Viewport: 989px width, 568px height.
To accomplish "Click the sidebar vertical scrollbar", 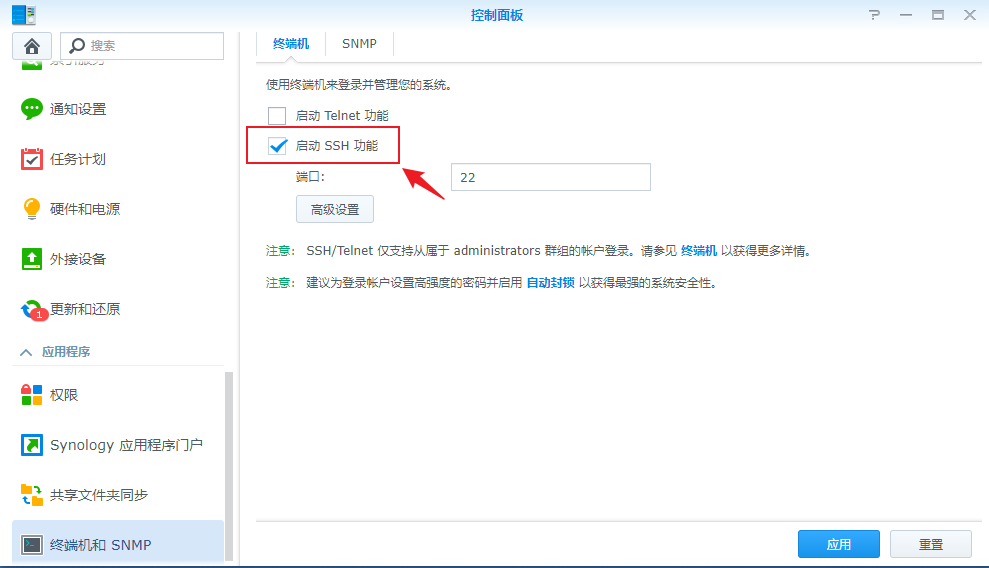I will (x=229, y=465).
